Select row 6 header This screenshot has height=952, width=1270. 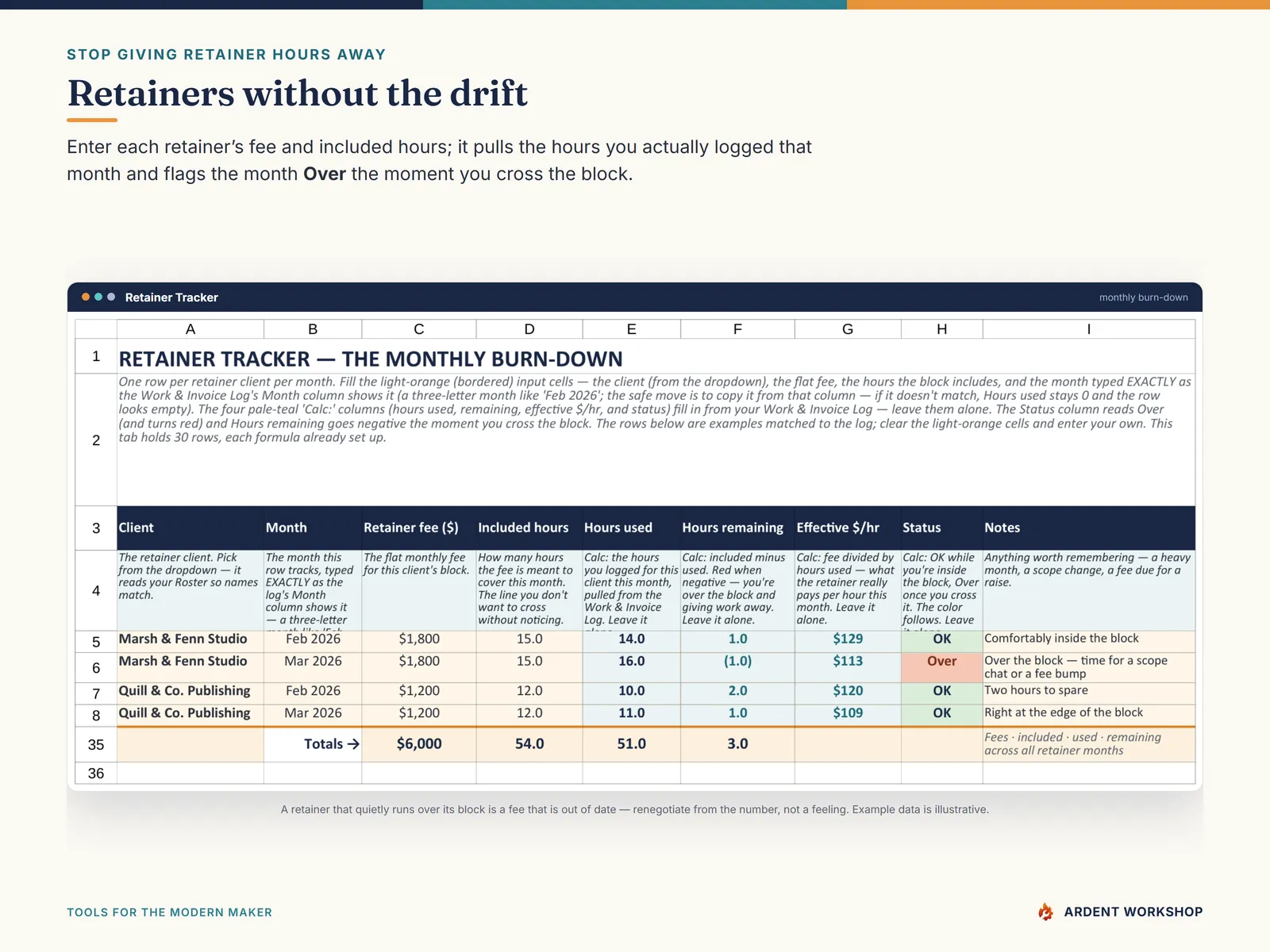96,668
